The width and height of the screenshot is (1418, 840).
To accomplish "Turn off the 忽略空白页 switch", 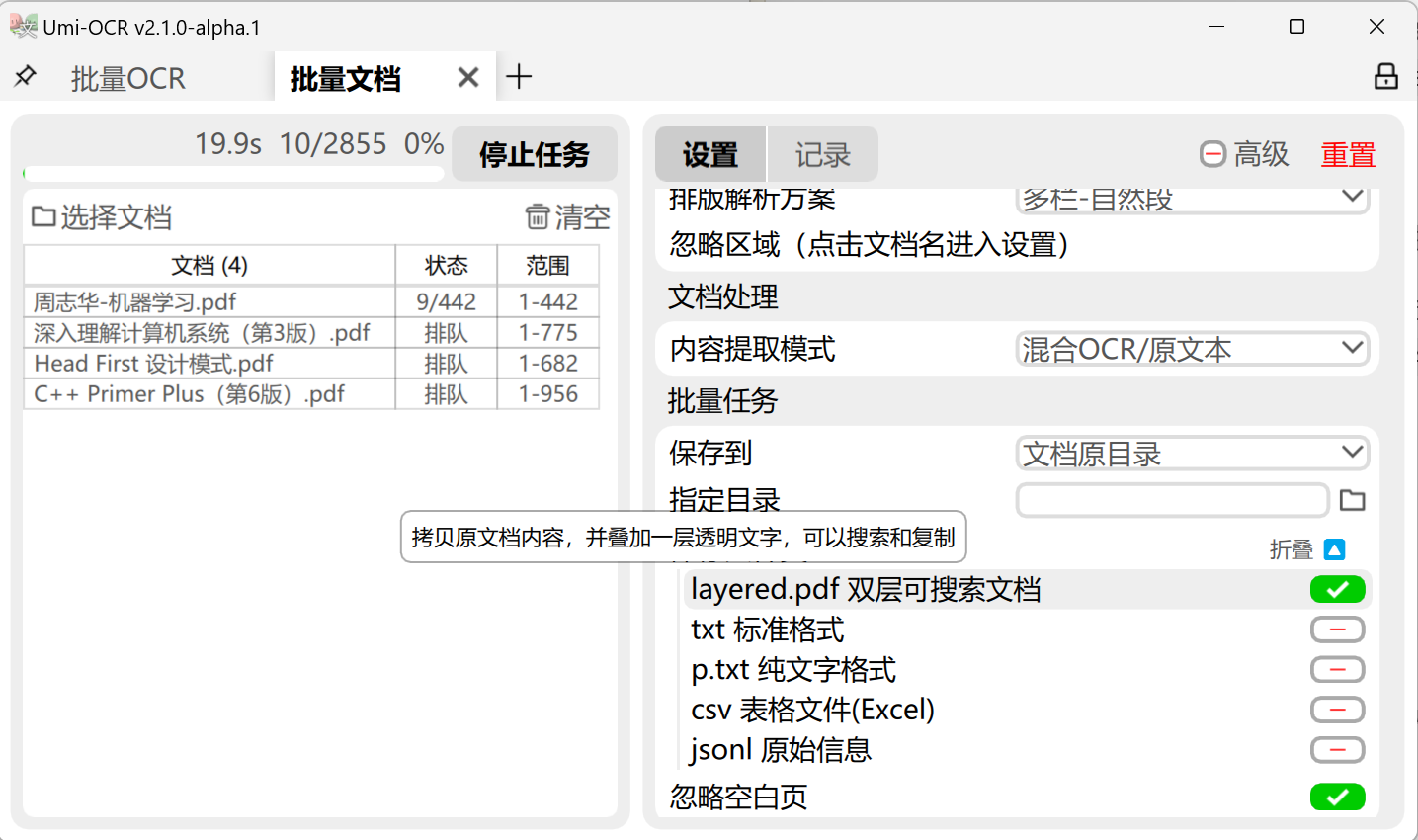I will pyautogui.click(x=1337, y=797).
